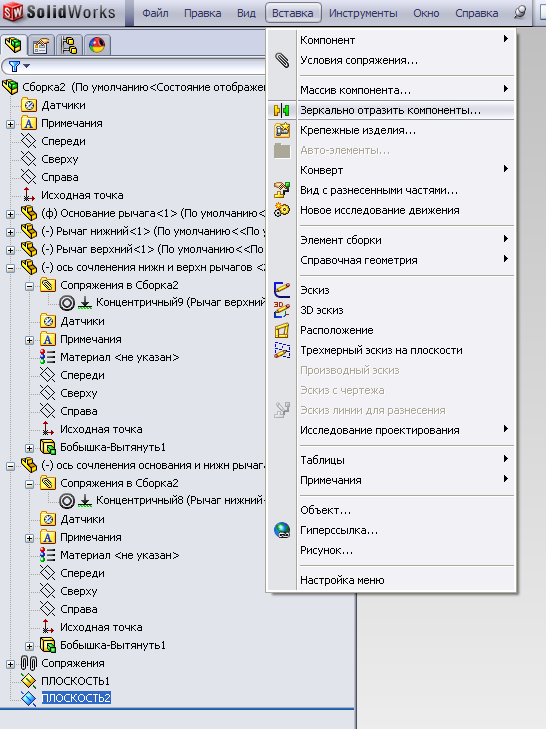Screen dimensions: 546x729
Task: Choose Массив компонента… menu entry
Action: click(391, 90)
